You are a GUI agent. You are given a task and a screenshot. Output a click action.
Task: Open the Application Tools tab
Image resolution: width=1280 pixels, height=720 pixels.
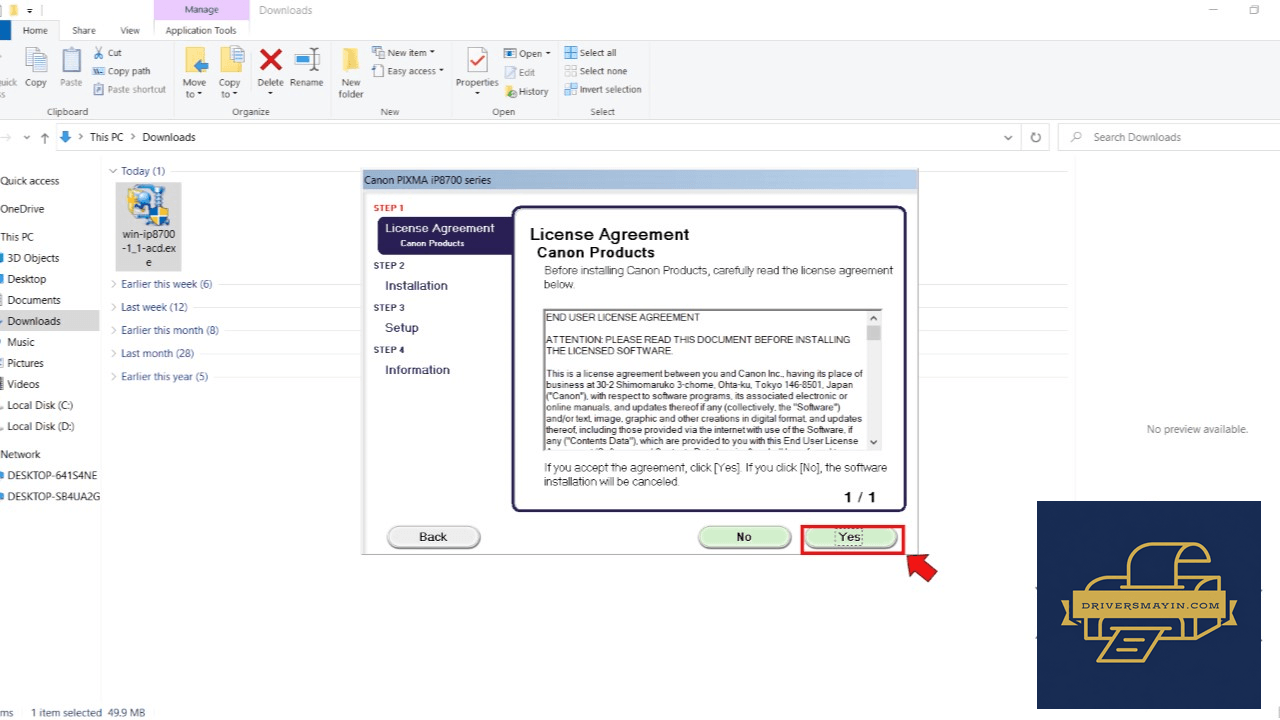pyautogui.click(x=201, y=31)
